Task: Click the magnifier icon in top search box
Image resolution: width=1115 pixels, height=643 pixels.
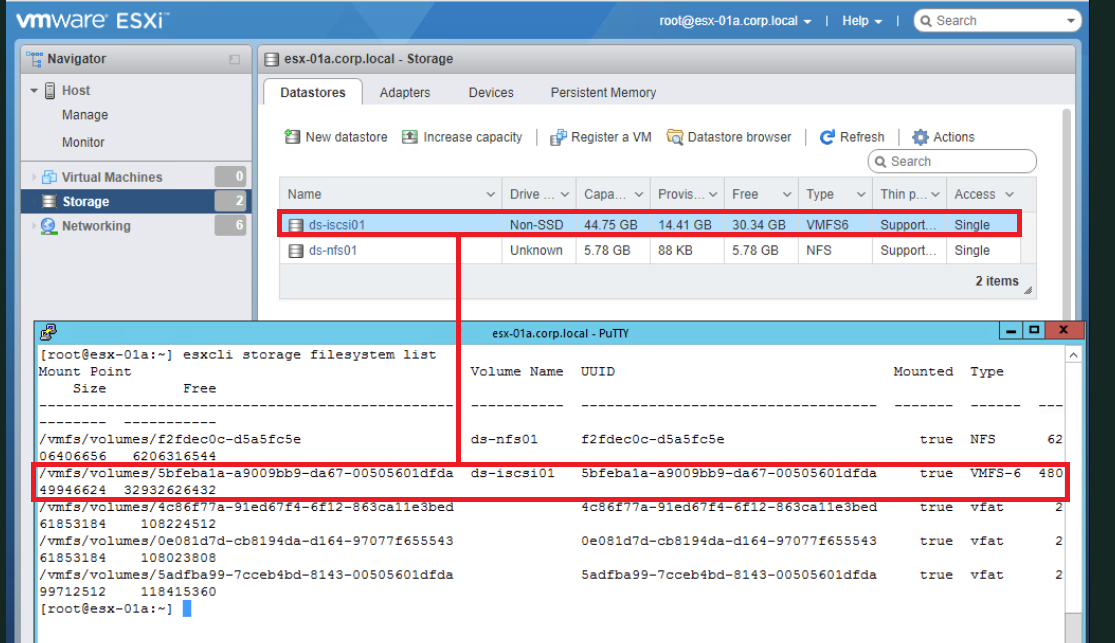Action: (926, 21)
